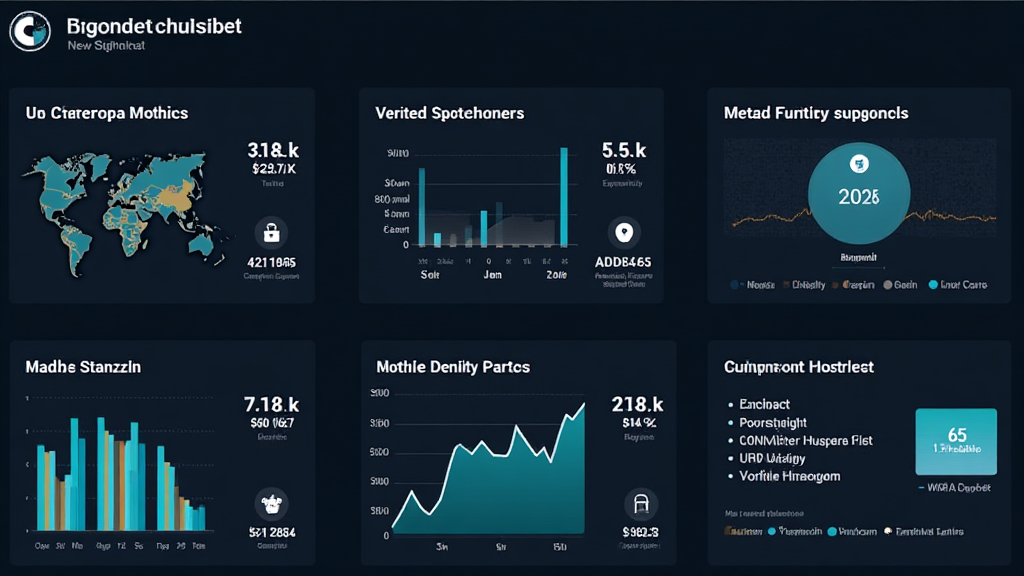Click the Bigondetchulsibet header title
Viewport: 1024px width, 576px height.
coord(153,26)
